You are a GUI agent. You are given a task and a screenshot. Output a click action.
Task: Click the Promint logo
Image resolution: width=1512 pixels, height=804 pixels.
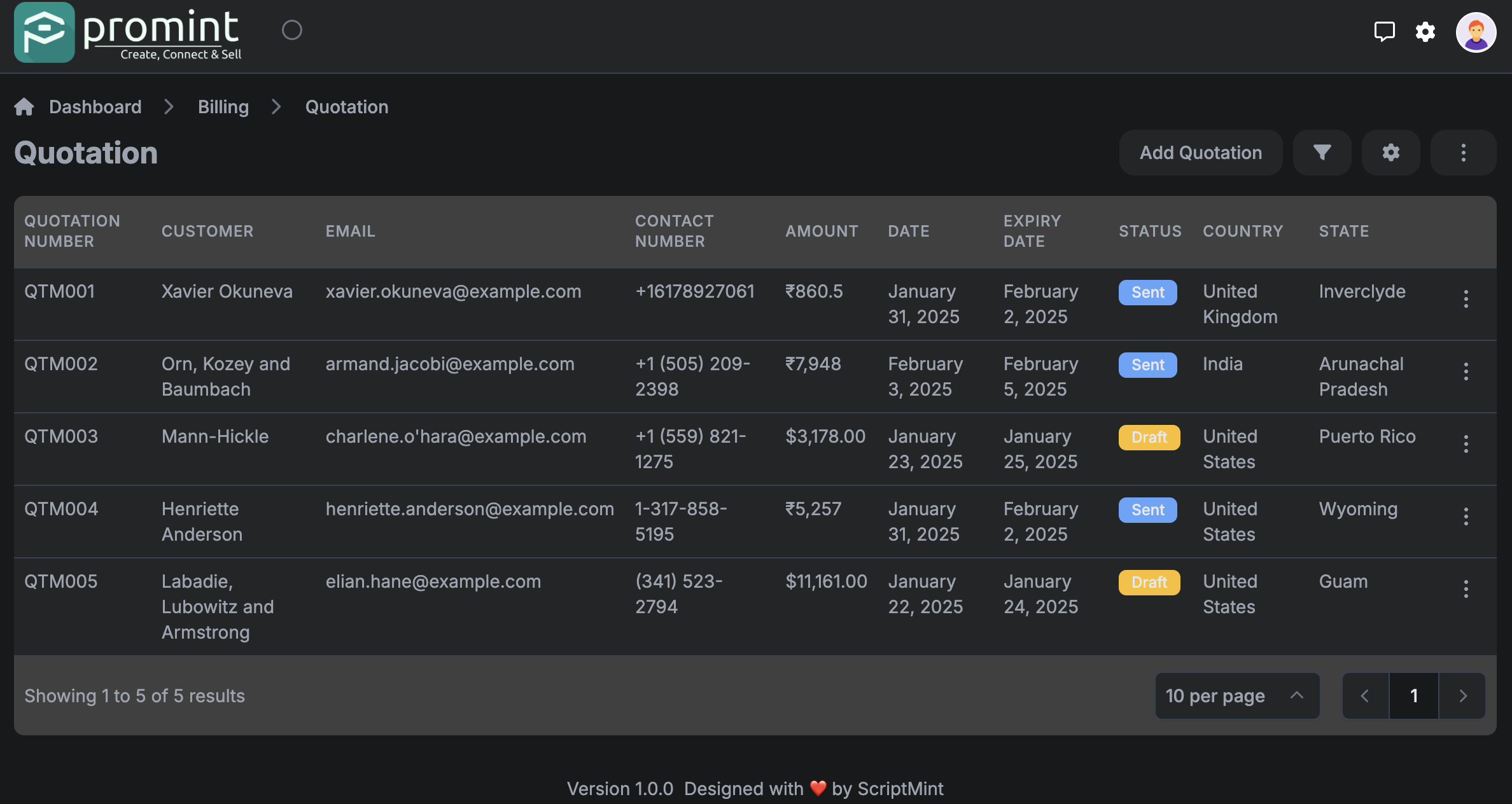click(128, 32)
